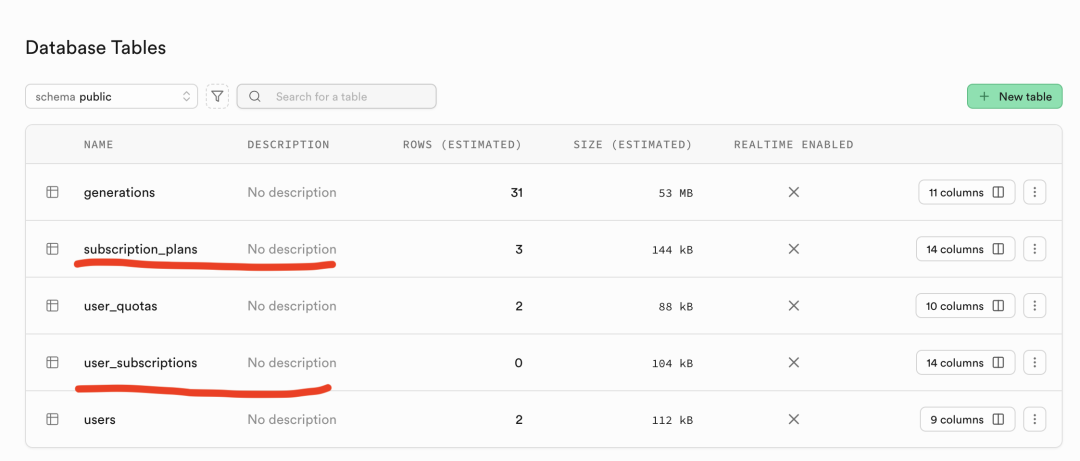Open three-dot menu for generations table

1035,192
